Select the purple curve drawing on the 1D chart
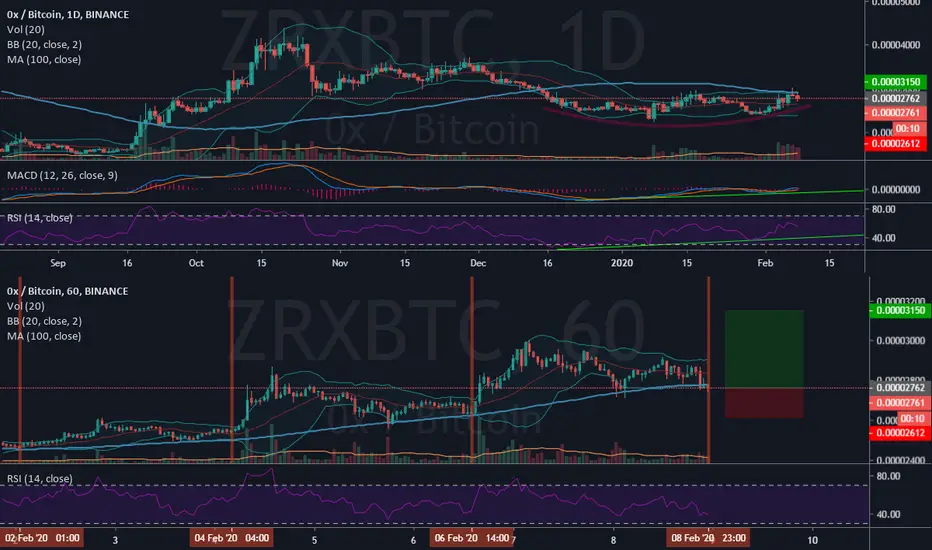Viewport: 932px width, 550px height. 678,124
